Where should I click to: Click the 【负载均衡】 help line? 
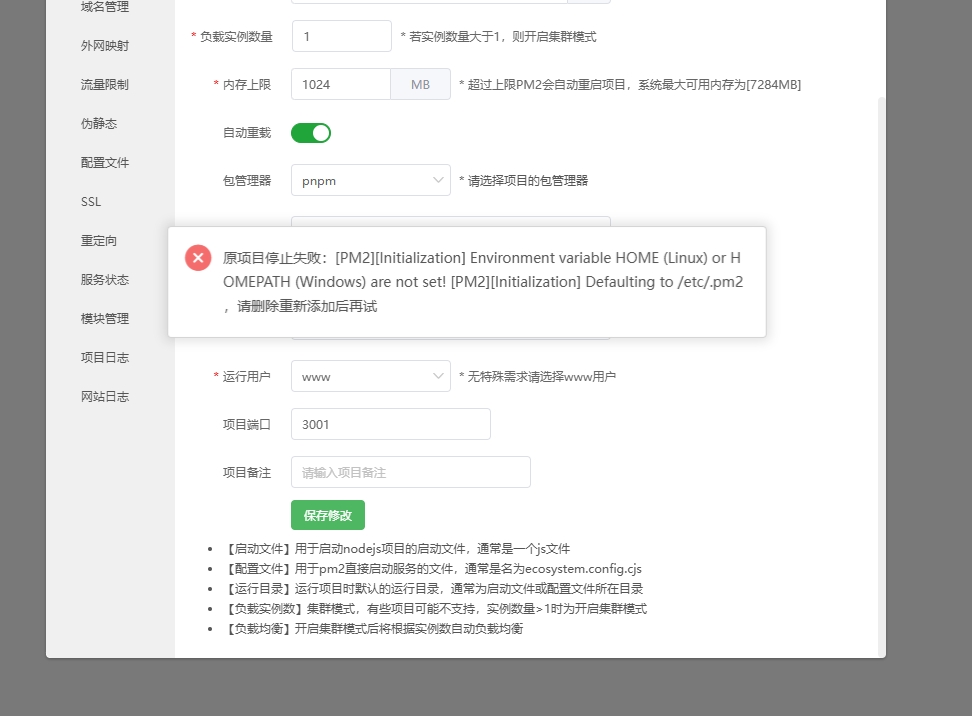[x=373, y=629]
